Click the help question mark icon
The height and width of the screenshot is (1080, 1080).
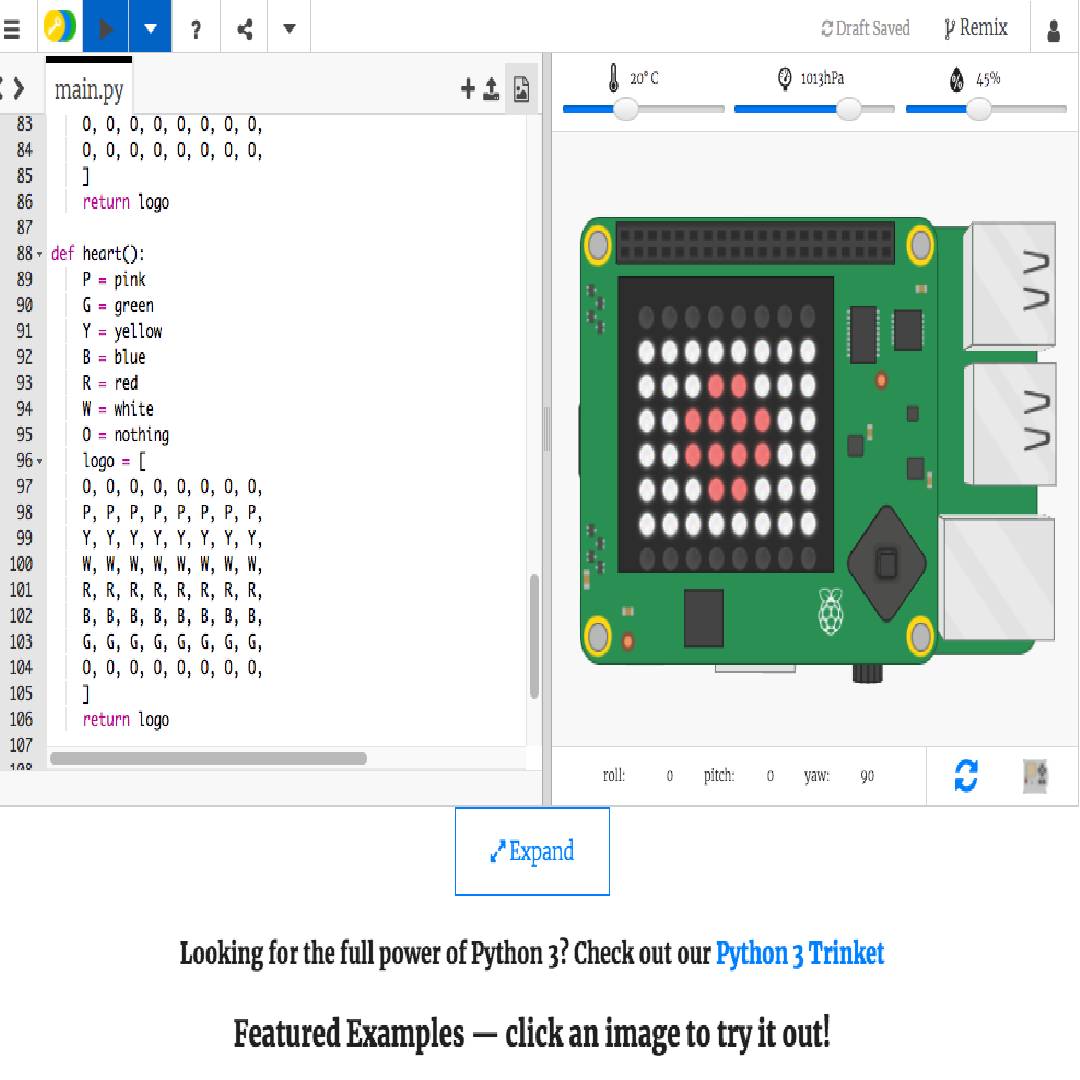coord(196,29)
